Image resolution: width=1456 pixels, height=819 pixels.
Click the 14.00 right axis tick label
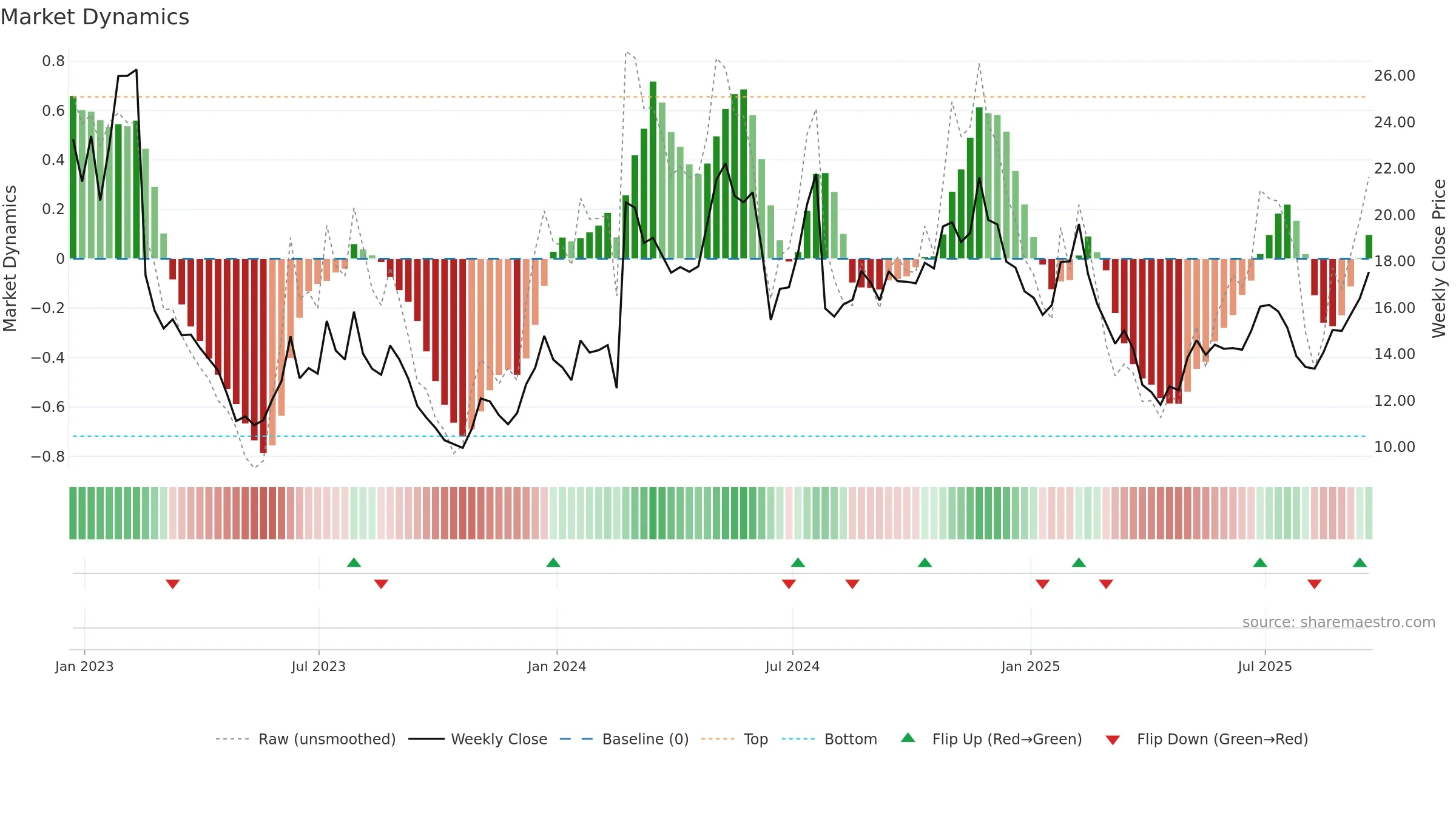pyautogui.click(x=1395, y=354)
